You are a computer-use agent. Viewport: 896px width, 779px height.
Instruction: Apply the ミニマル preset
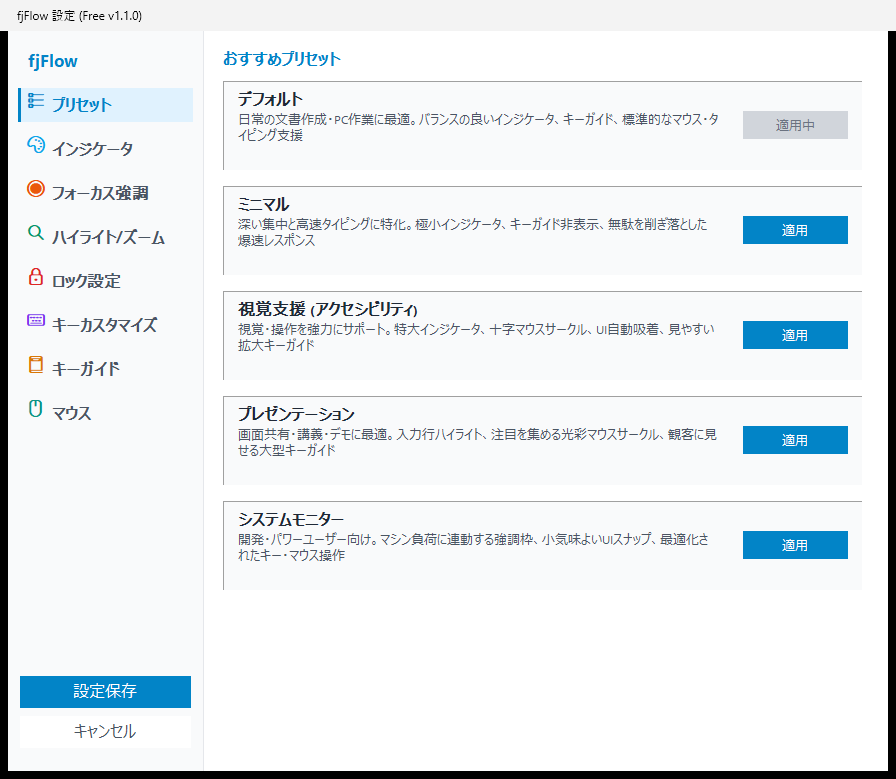tap(795, 230)
